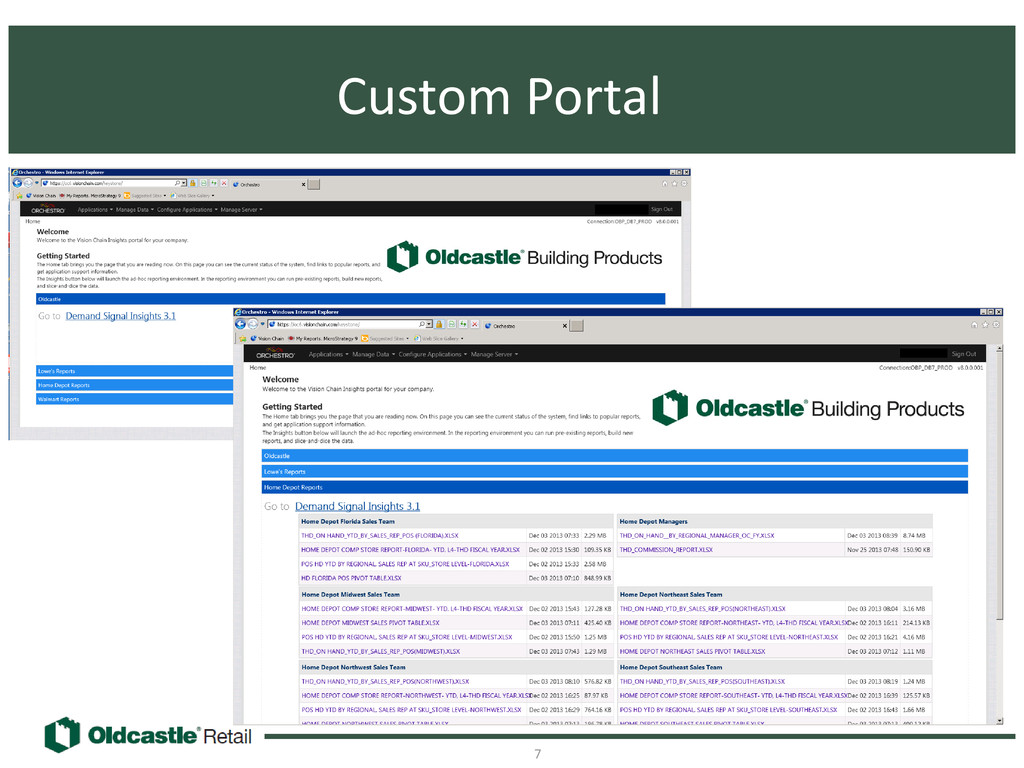Open HD FLORIDA POS PIVOT TABLE.XLSX

[x=351, y=578]
